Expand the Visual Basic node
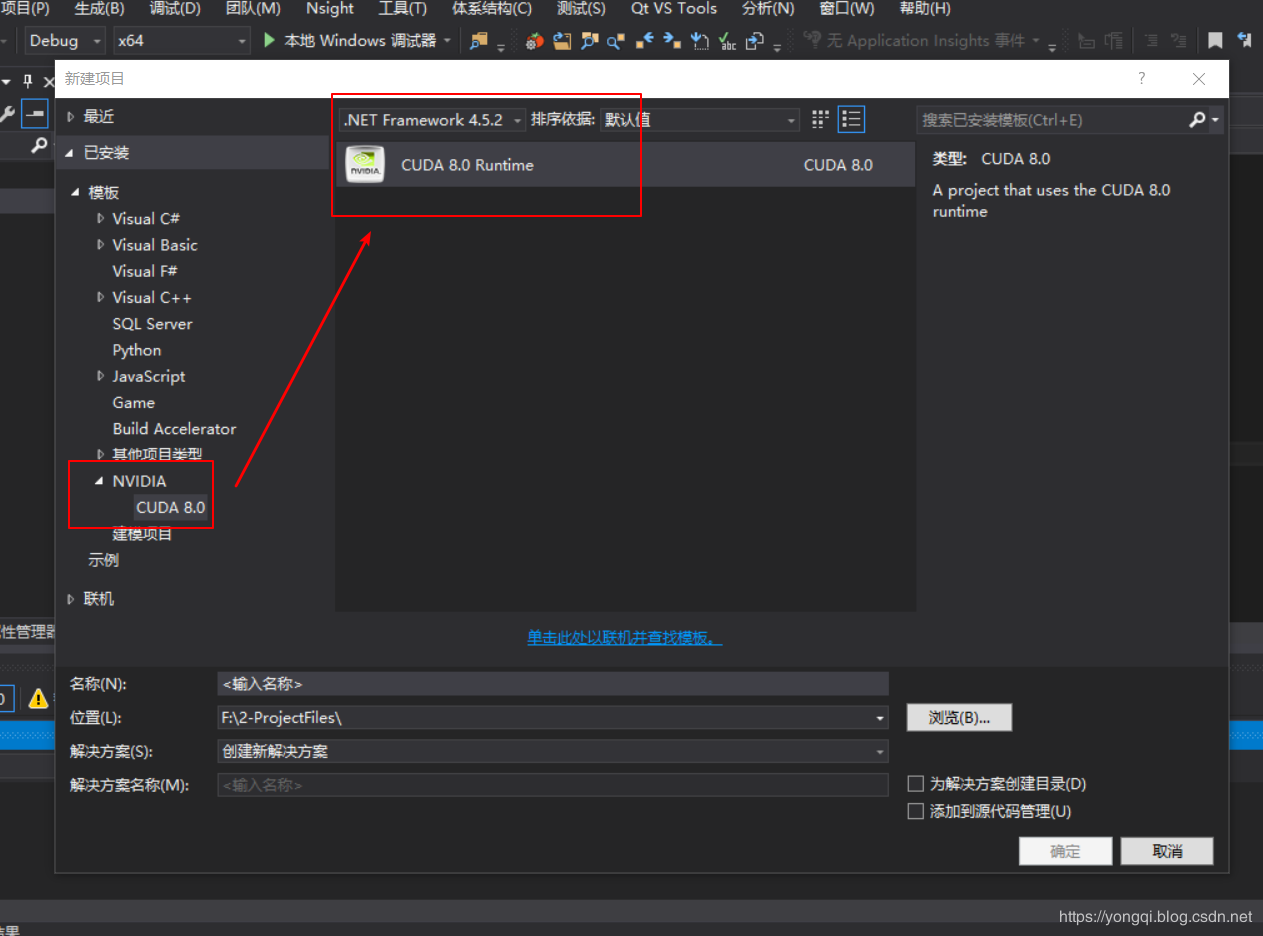The width and height of the screenshot is (1263, 936). click(101, 245)
